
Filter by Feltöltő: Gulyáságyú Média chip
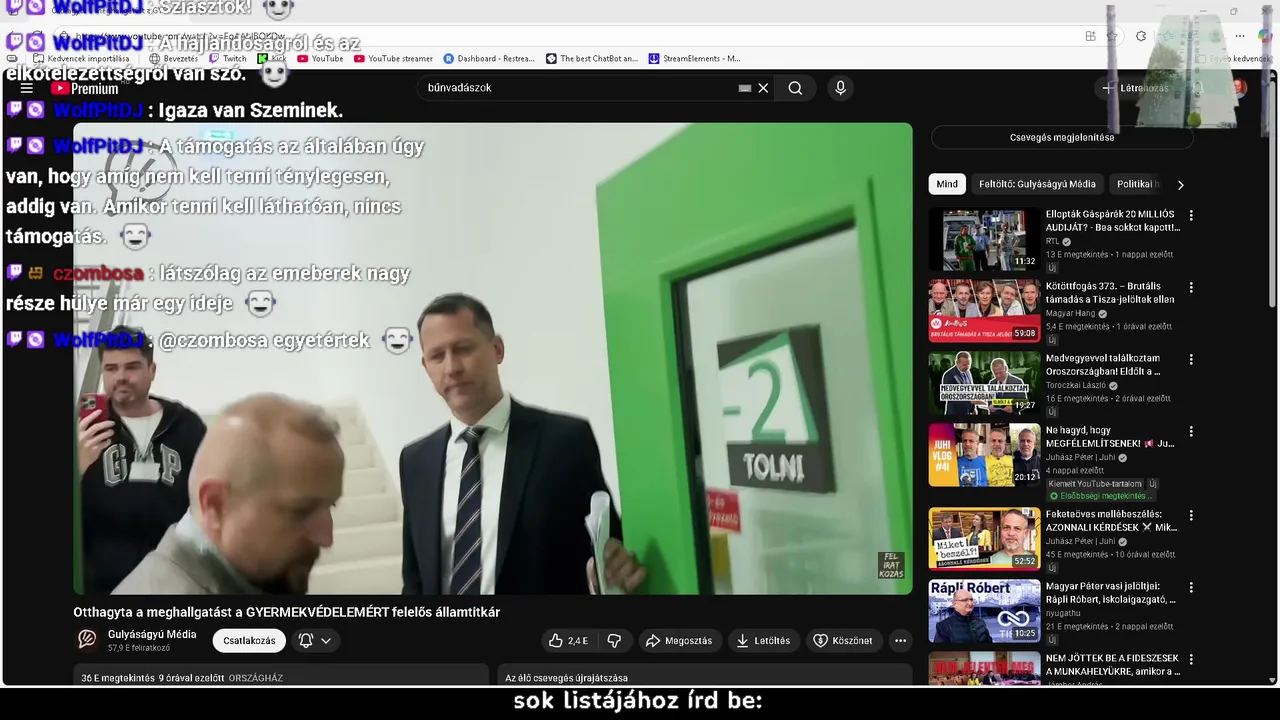pos(1037,184)
